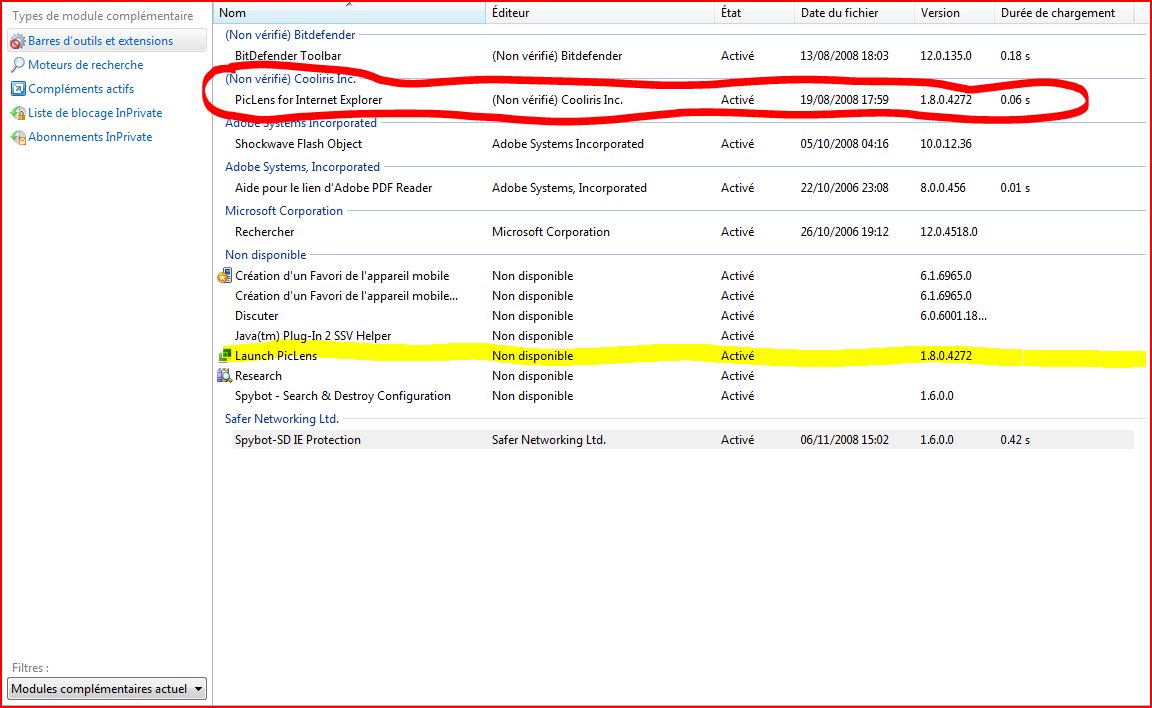
Task: Click version 1.8.0.4272 in Launch PicLens row
Action: click(946, 355)
